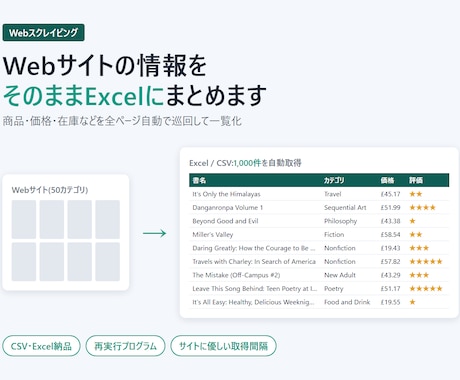Image resolution: width=460 pixels, height=380 pixels.
Task: Click the five stars for Leave This Song Behind
Action: (x=426, y=289)
